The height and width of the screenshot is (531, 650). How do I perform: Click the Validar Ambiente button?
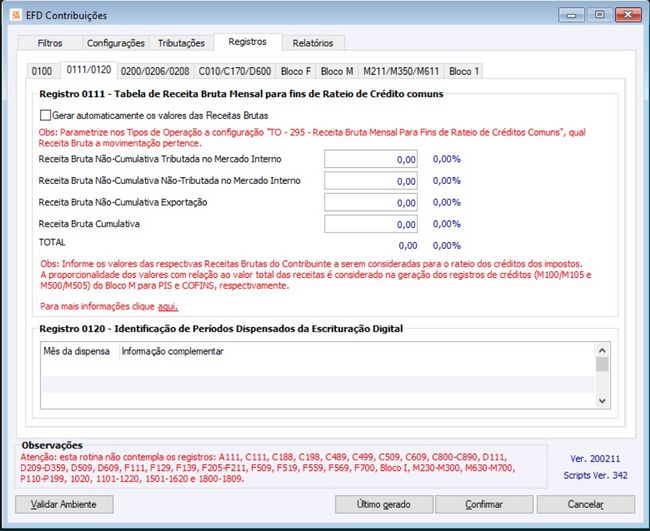click(x=64, y=504)
